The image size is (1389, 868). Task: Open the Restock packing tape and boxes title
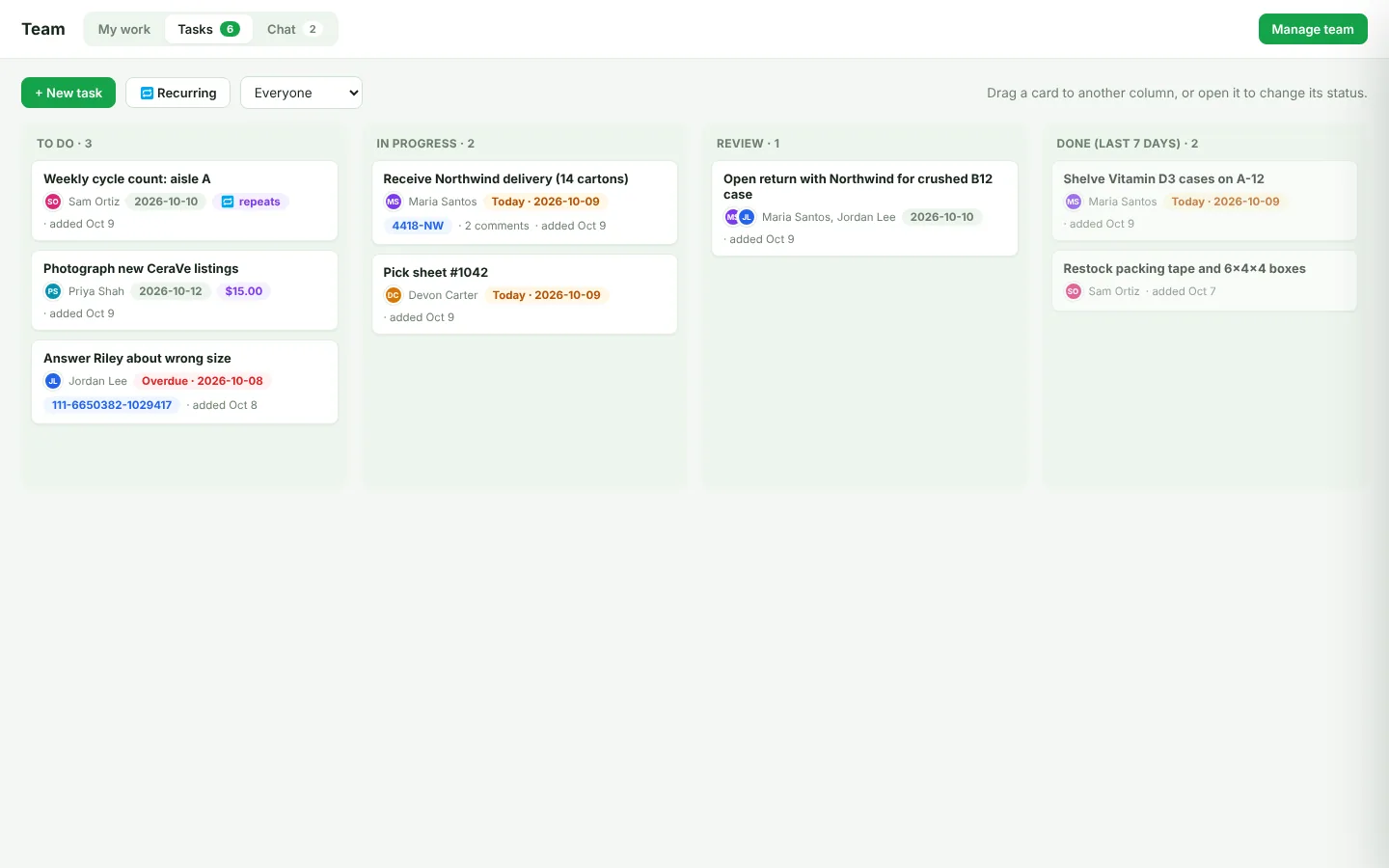click(x=1185, y=268)
